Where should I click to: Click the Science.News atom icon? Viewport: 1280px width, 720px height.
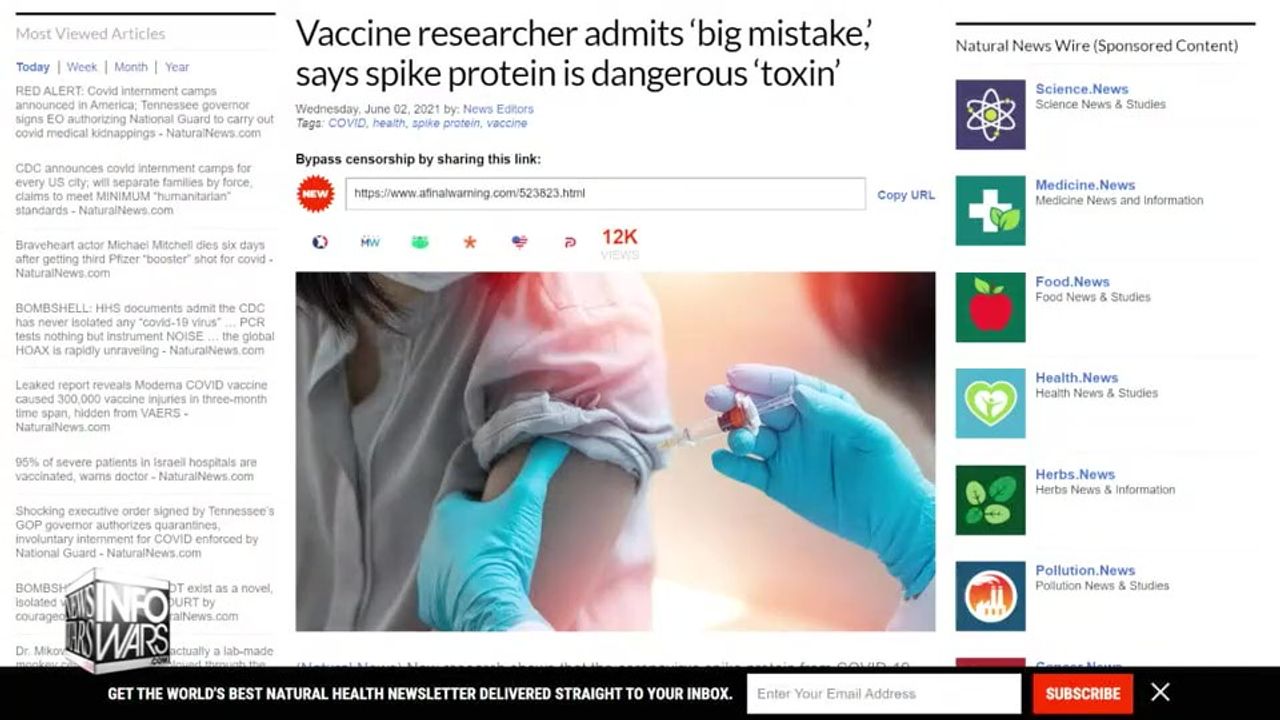click(990, 115)
